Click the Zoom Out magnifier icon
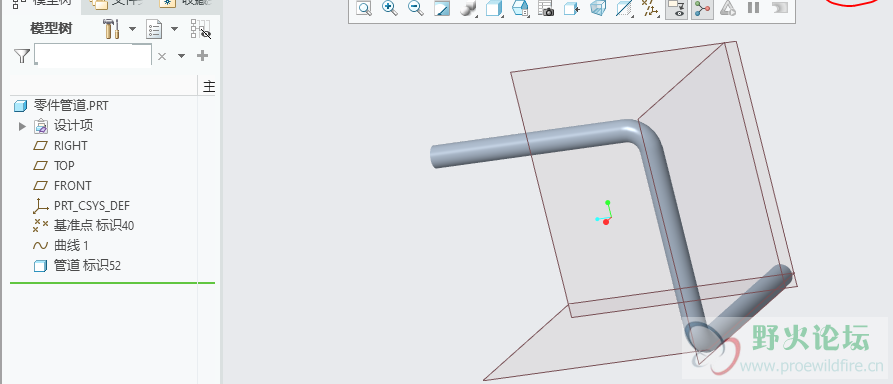The width and height of the screenshot is (893, 384). (x=416, y=8)
